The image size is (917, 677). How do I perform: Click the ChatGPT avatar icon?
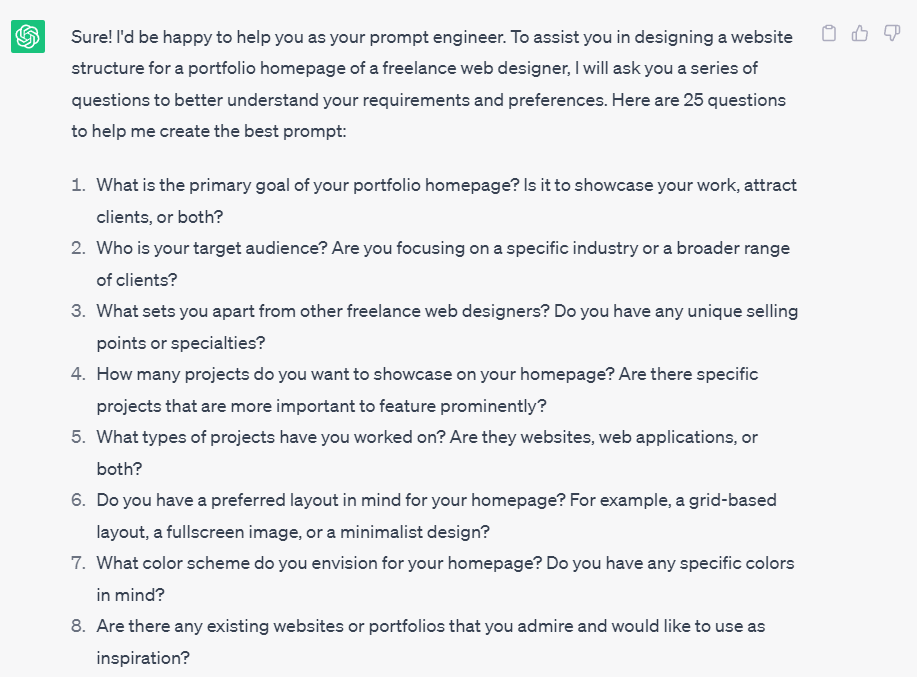pyautogui.click(x=28, y=37)
